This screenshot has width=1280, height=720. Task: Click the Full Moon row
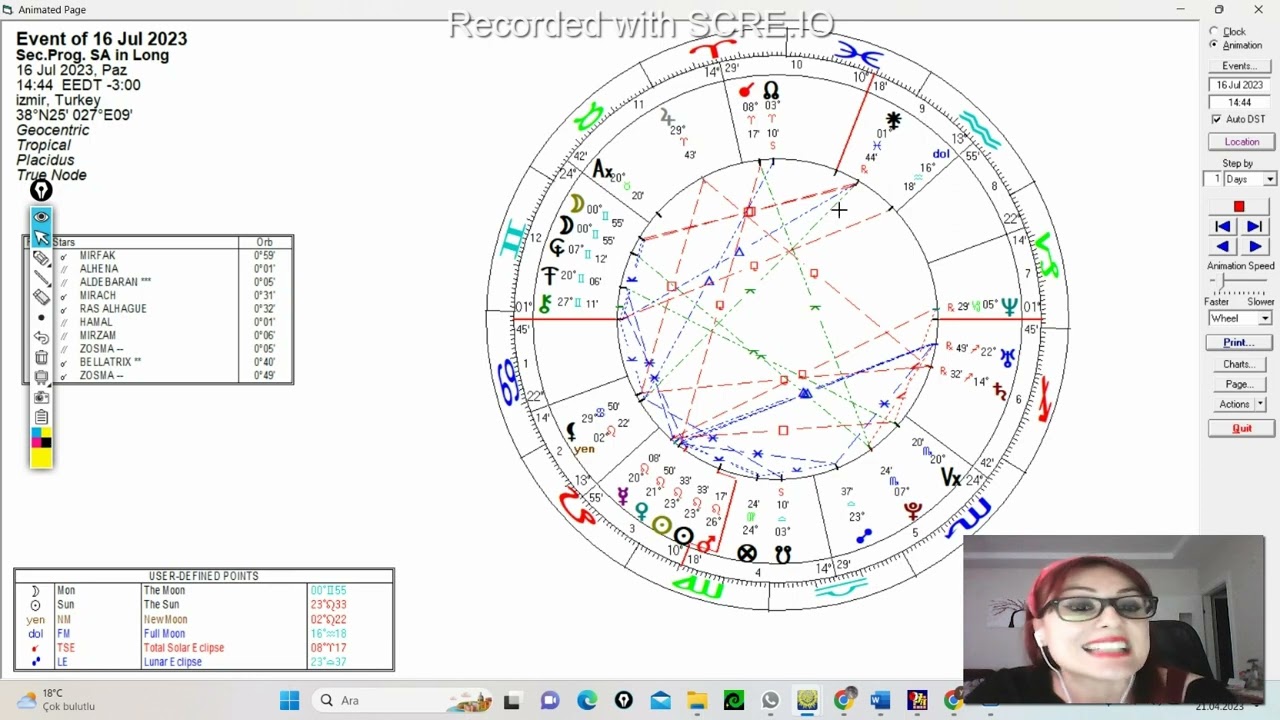click(204, 633)
